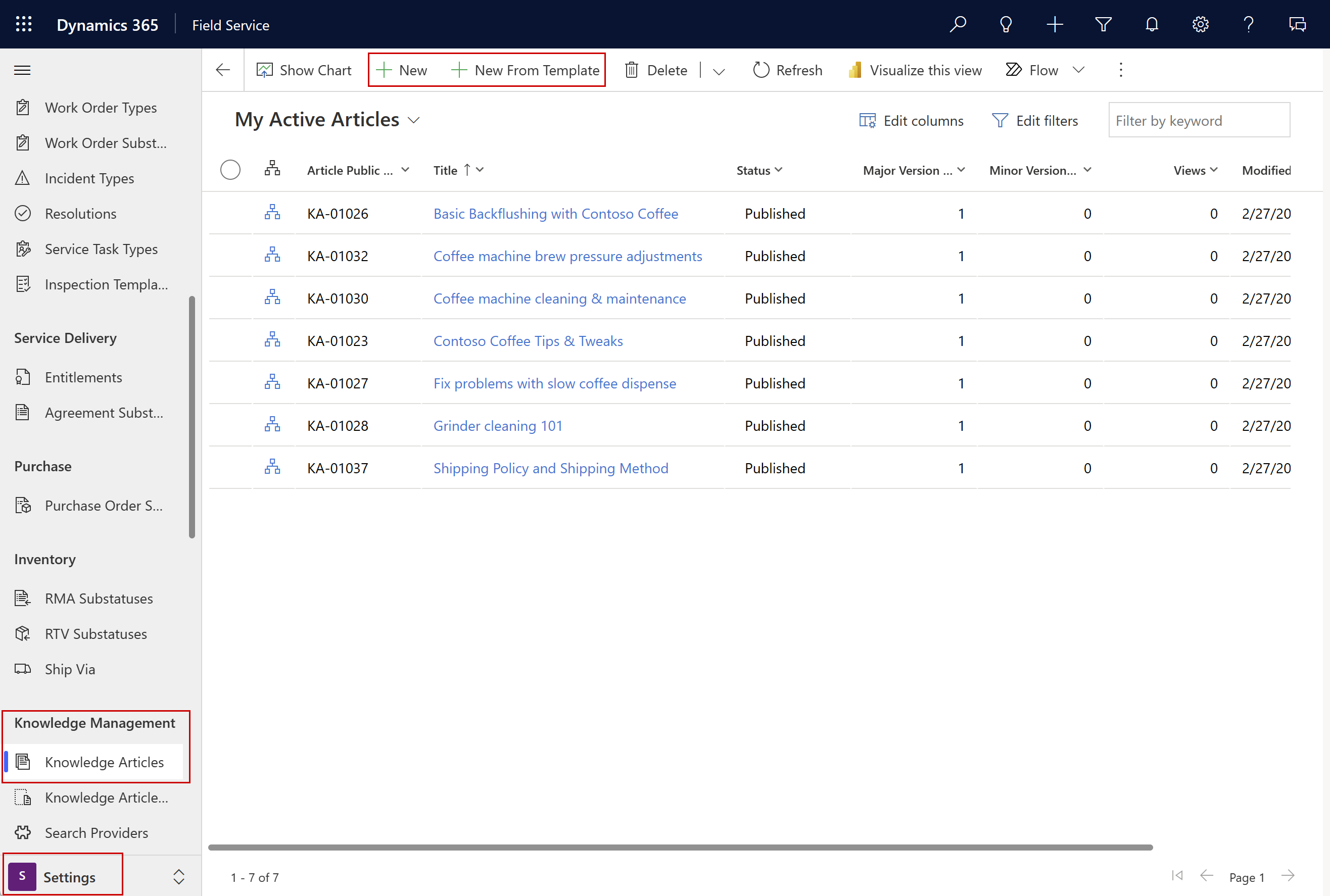The height and width of the screenshot is (896, 1330).
Task: Select the checkbox for all articles
Action: point(230,169)
